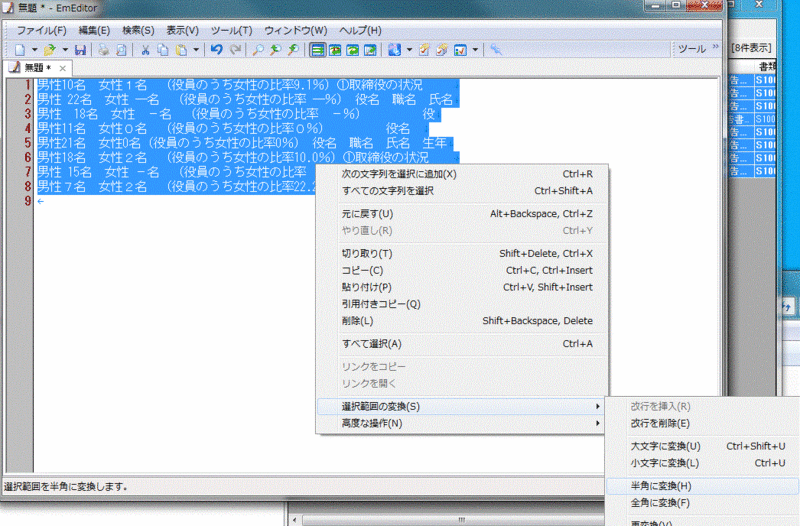Click the third magnifier search icon
The image size is (800, 526).
tap(293, 50)
